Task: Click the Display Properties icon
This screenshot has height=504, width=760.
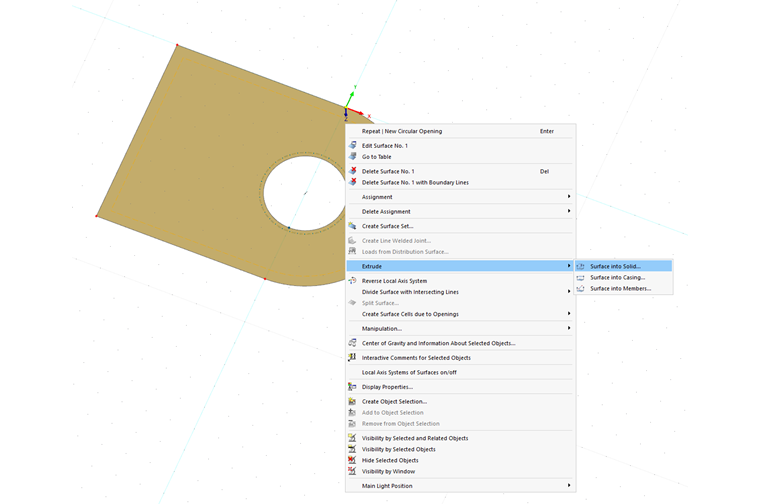Action: point(353,387)
